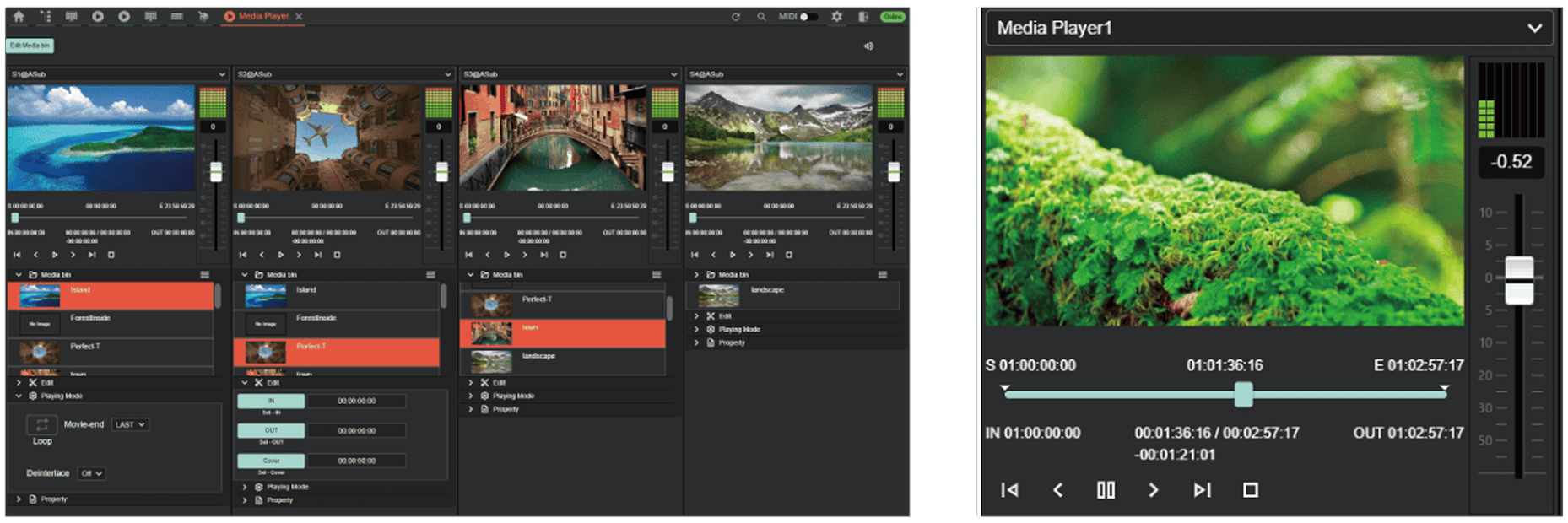Close the Media Player tab

pyautogui.click(x=299, y=17)
